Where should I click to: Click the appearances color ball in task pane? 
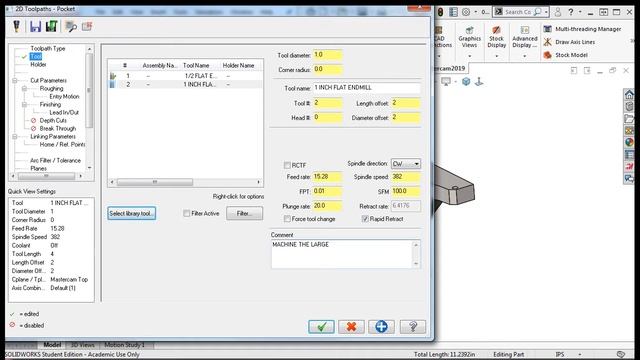[629, 142]
